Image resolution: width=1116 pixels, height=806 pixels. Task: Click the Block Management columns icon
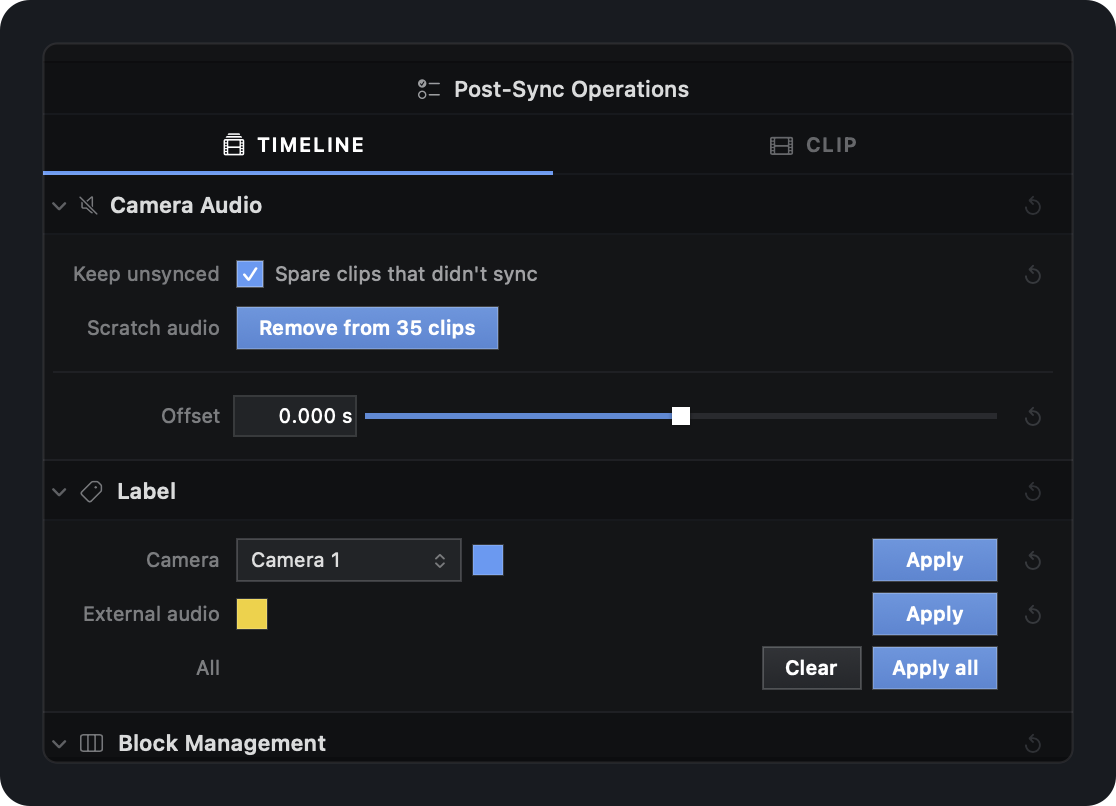point(91,743)
